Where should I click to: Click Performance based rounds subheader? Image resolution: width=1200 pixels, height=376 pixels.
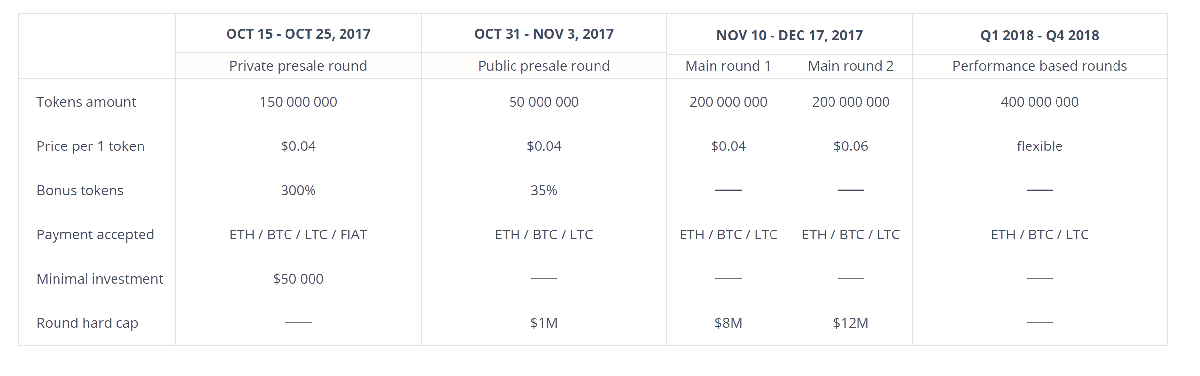1040,66
